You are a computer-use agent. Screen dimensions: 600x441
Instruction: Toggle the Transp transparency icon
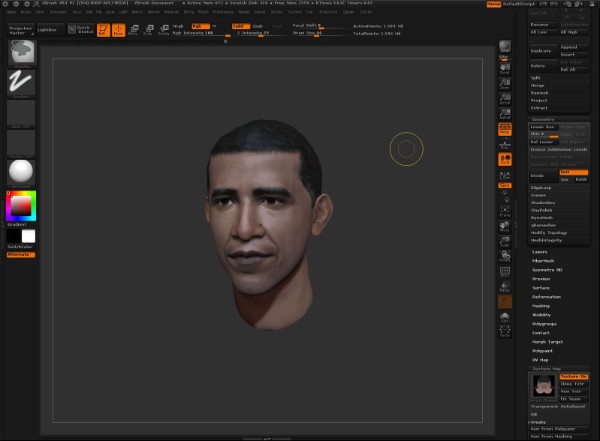point(505,286)
